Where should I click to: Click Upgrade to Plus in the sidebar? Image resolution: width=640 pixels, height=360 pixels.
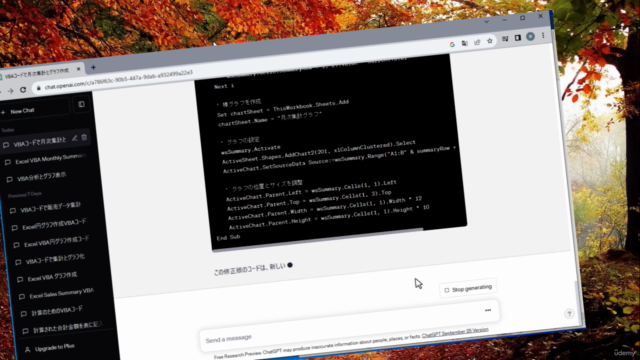54,348
